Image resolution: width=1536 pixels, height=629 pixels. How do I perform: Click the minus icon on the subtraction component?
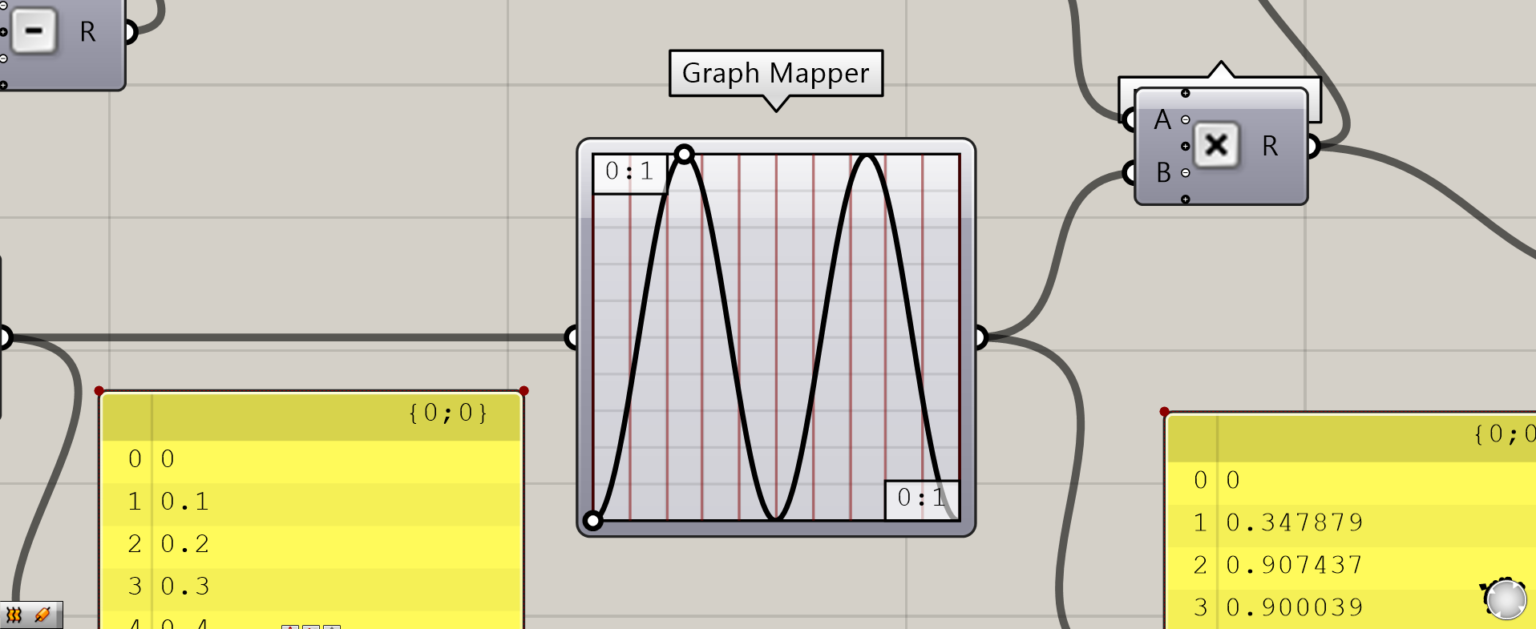tap(36, 30)
